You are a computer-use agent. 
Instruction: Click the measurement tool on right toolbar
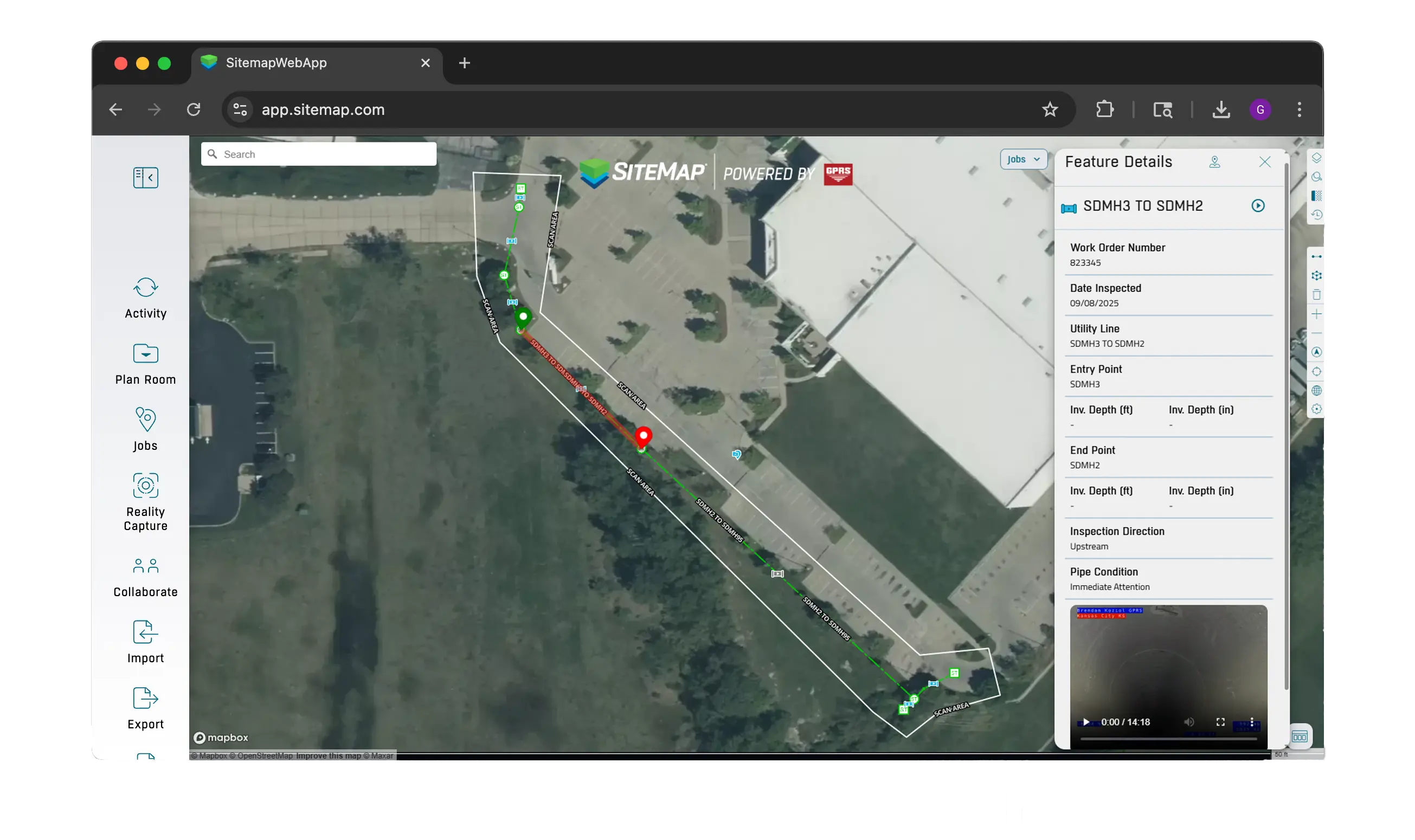pos(1317,256)
